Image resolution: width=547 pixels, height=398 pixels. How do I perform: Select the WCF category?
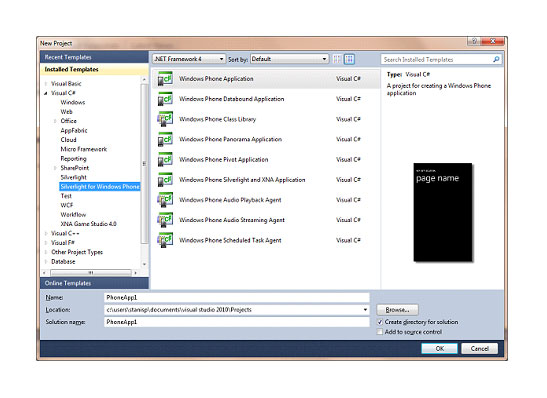pos(67,205)
